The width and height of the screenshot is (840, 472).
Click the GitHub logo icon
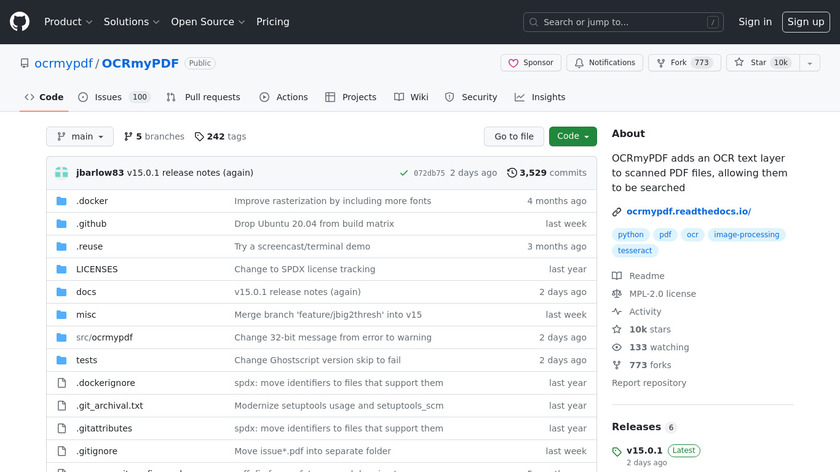click(x=20, y=21)
